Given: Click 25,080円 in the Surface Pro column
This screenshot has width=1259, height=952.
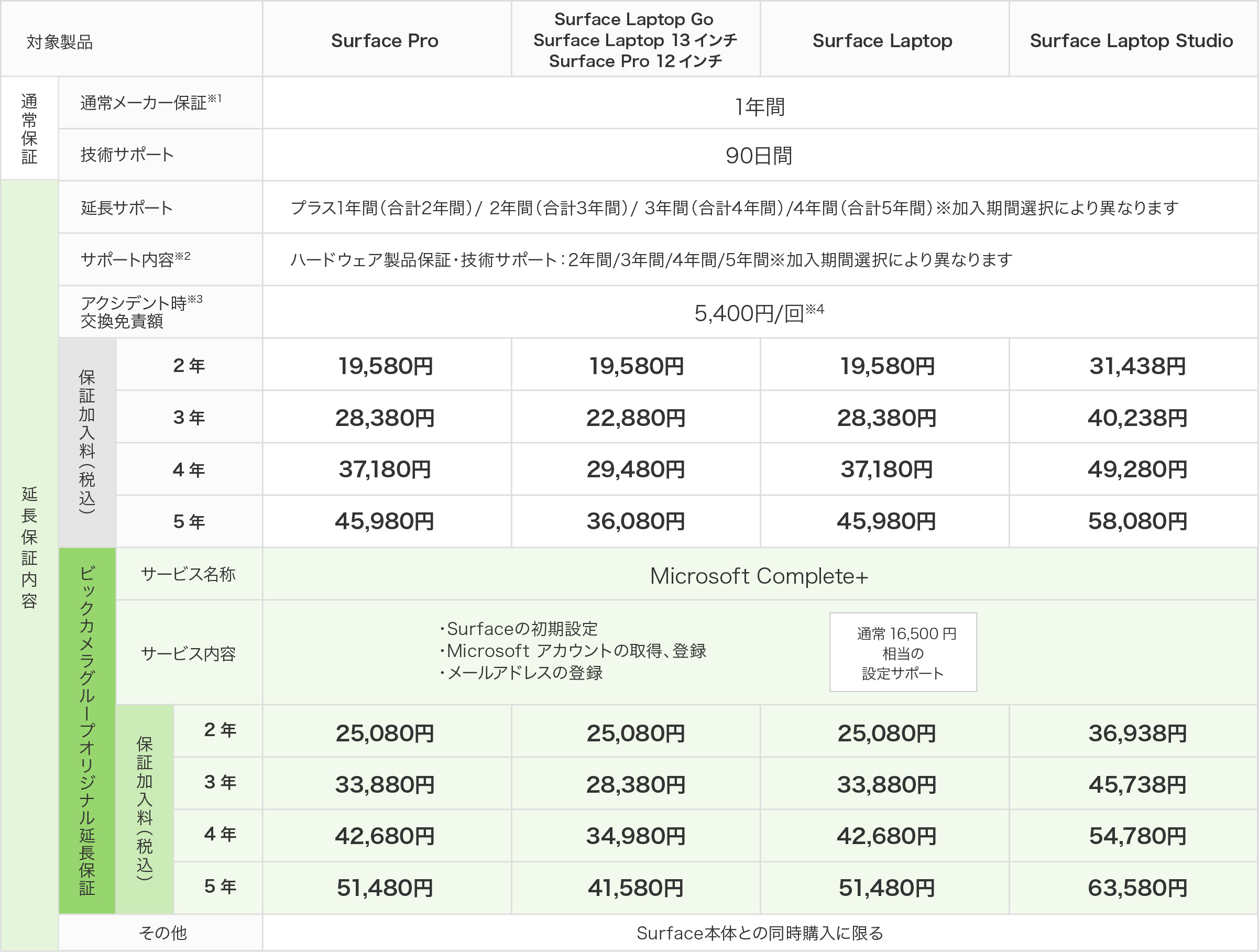Looking at the screenshot, I should 385,734.
